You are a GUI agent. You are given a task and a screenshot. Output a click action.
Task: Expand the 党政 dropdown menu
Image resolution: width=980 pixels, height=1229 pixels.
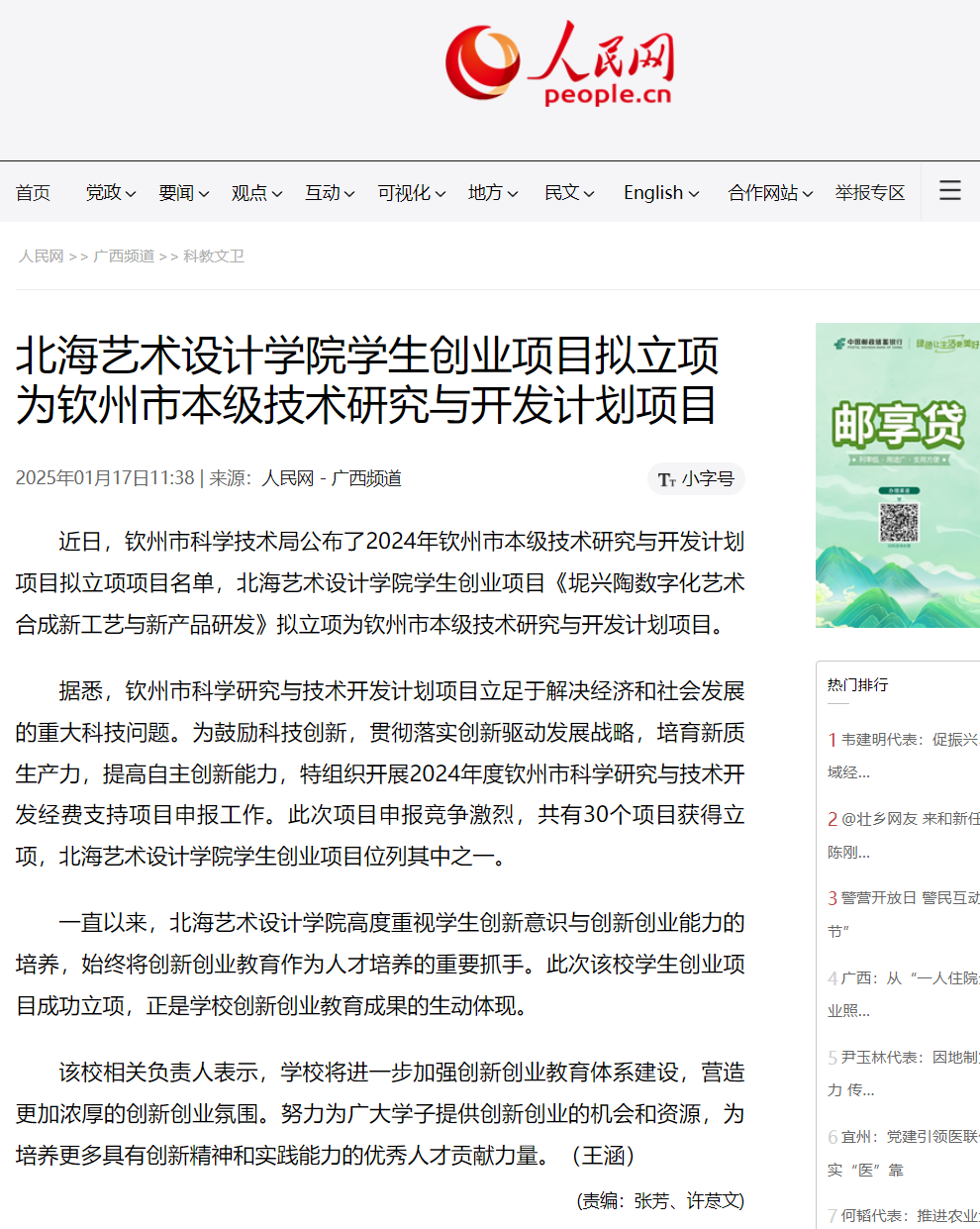pos(110,193)
